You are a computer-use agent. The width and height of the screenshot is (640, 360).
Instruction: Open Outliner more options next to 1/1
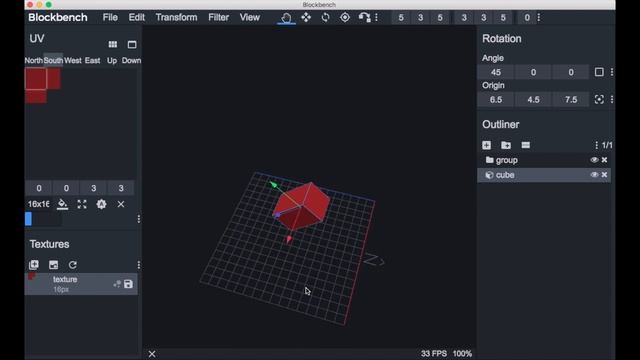[596, 145]
